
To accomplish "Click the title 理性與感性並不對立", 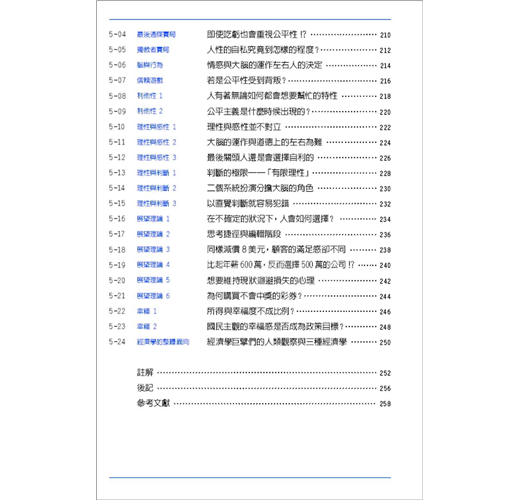I will (x=244, y=127).
